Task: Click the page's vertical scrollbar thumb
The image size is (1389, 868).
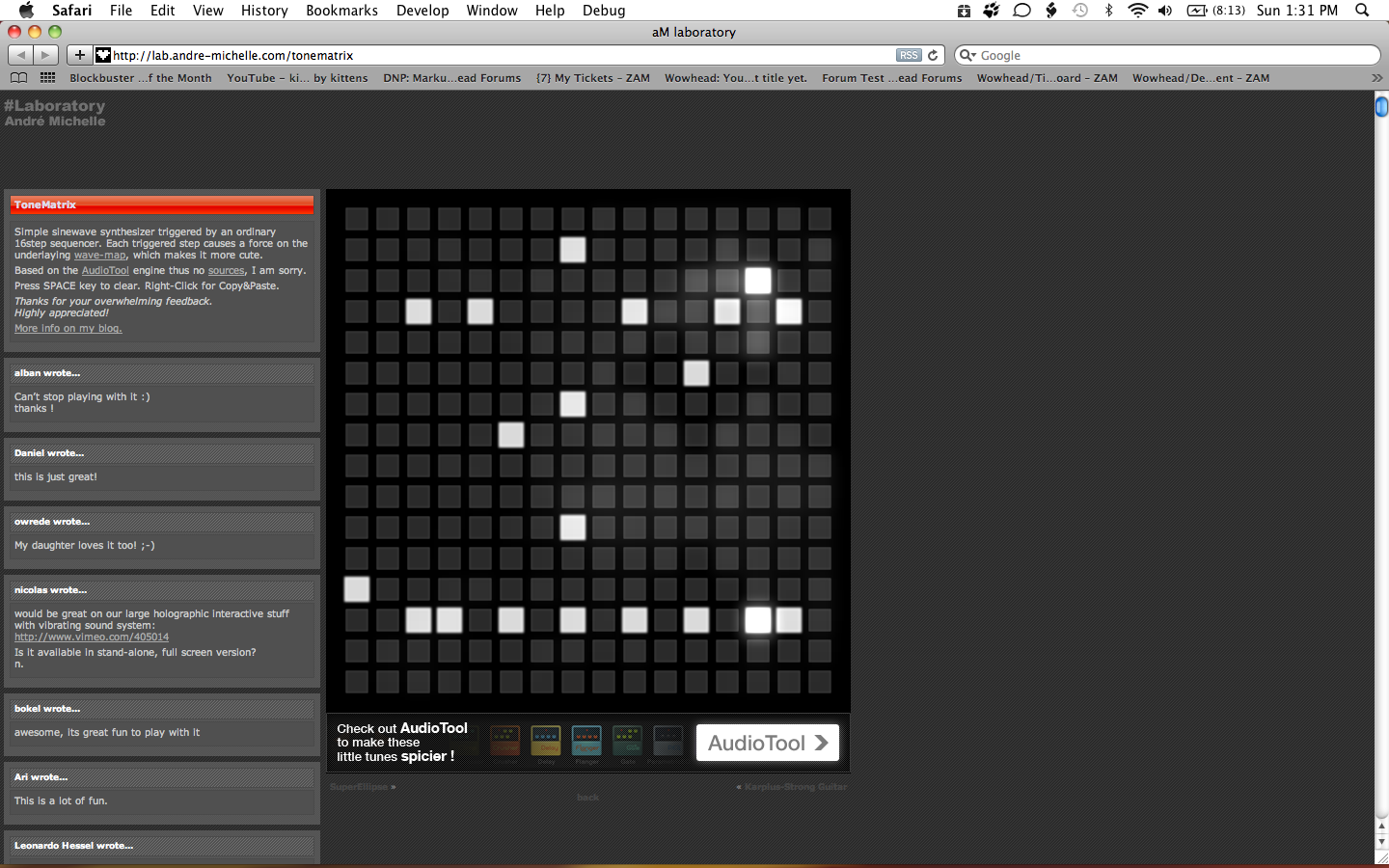Action: click(x=1381, y=106)
